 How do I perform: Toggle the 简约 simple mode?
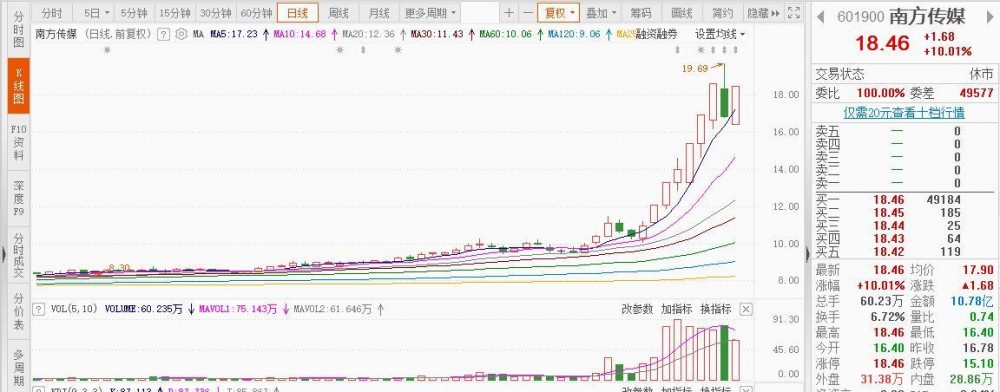click(x=723, y=13)
